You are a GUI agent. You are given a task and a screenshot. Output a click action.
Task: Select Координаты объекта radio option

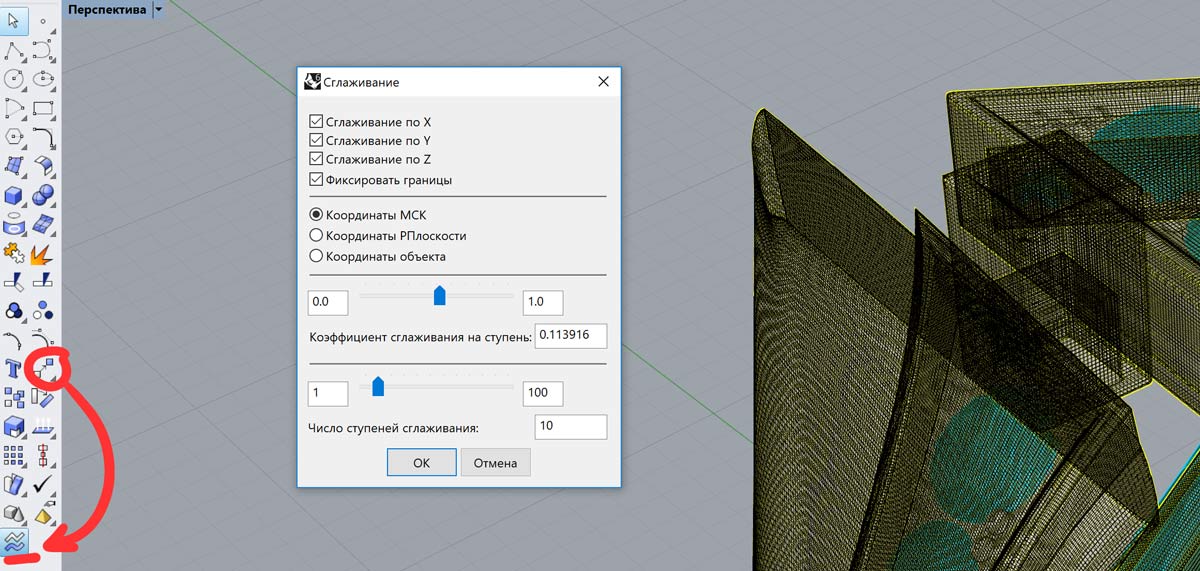pos(317,256)
